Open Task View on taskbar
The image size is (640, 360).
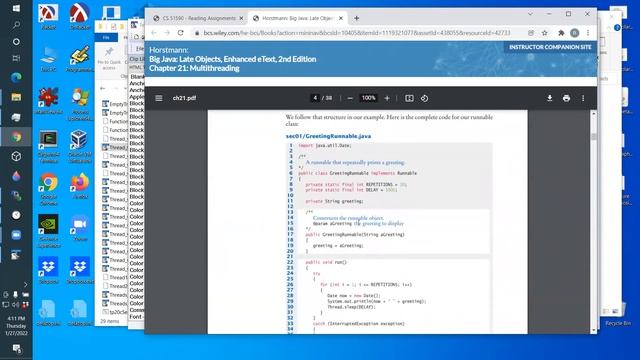tap(16, 58)
